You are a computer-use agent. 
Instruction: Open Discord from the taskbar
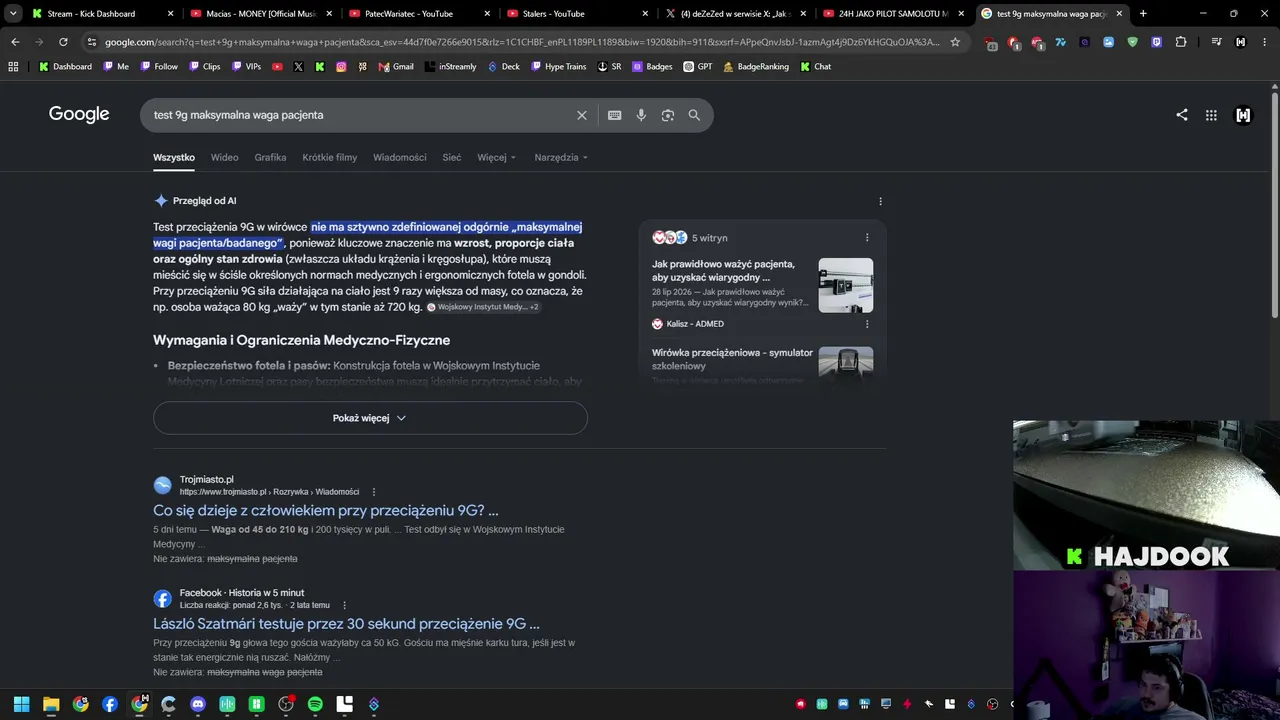tap(198, 704)
